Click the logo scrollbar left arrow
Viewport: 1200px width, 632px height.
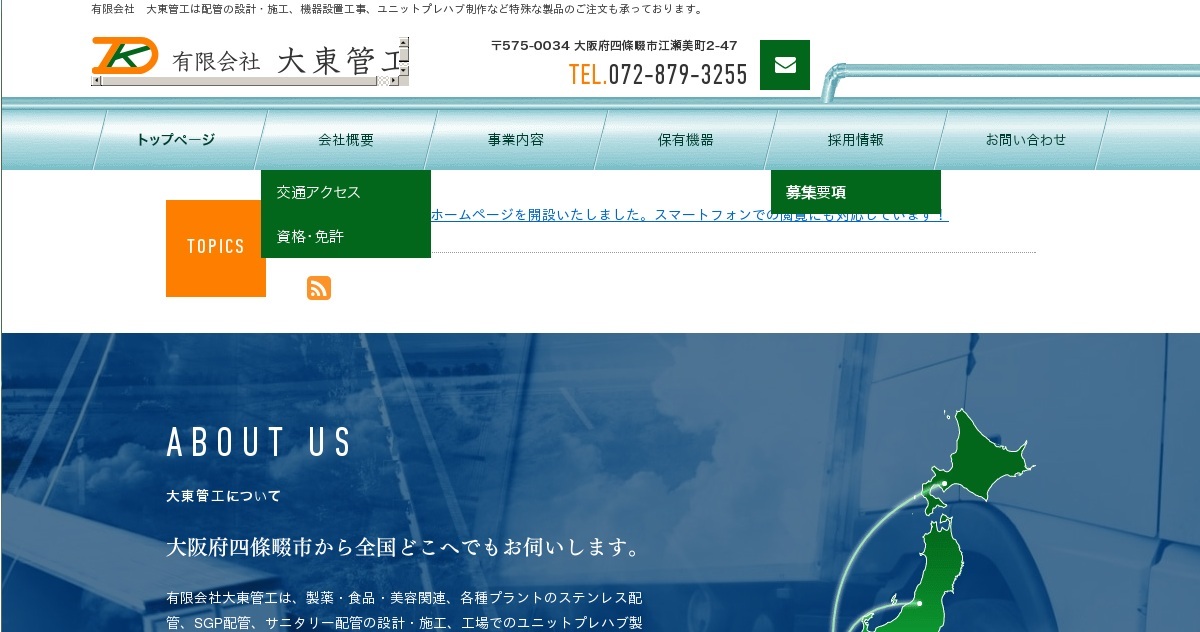click(96, 82)
